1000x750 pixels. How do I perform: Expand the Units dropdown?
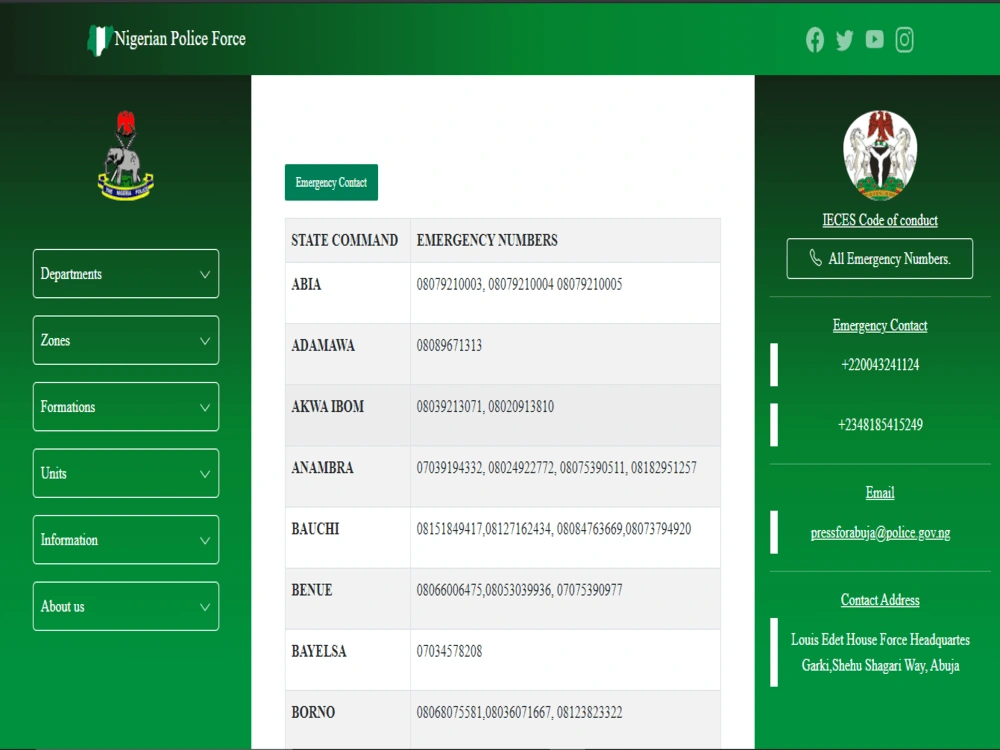[126, 473]
